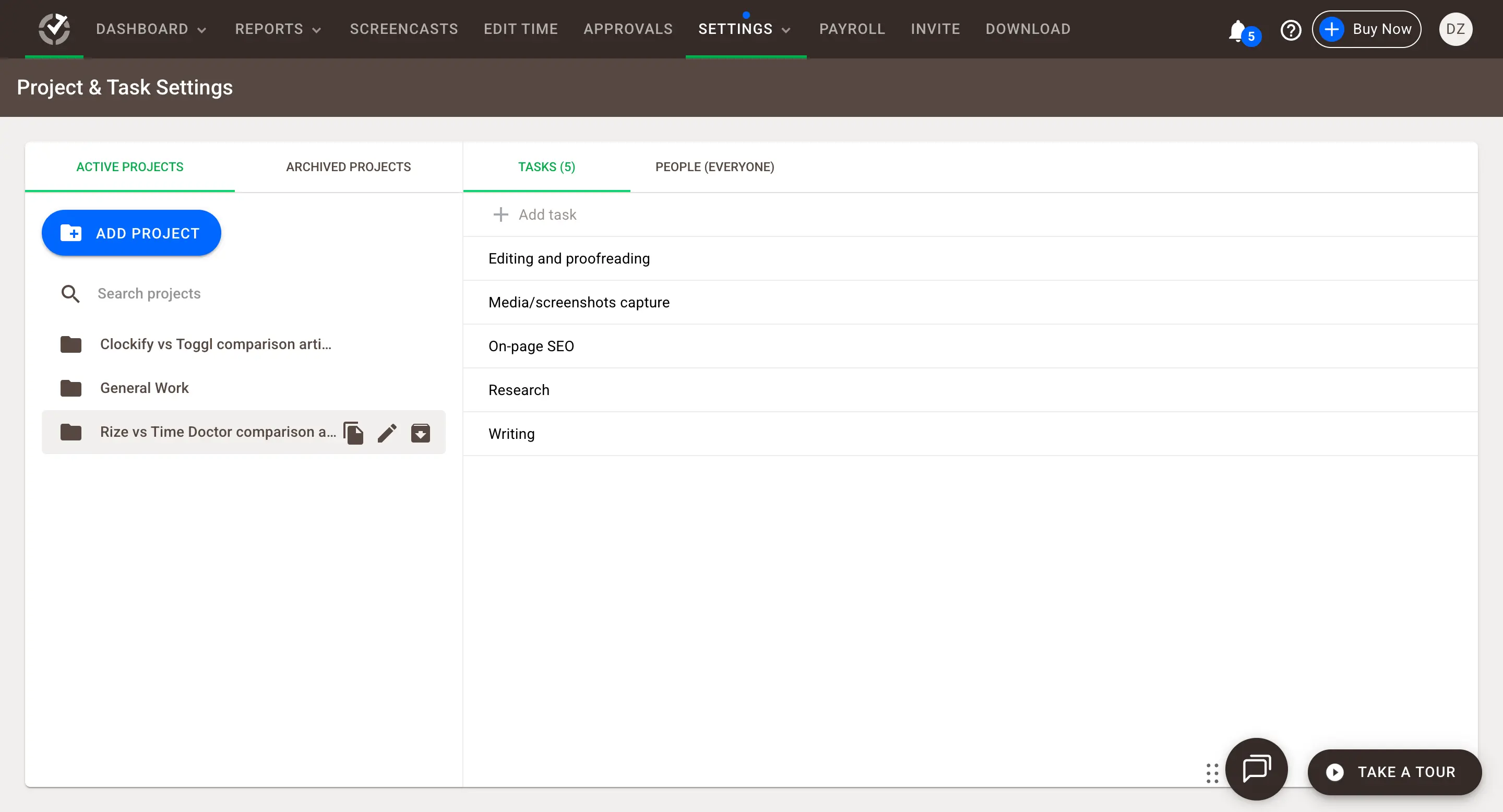Image resolution: width=1503 pixels, height=812 pixels.
Task: Select the People (Everyone) tab
Action: point(714,167)
